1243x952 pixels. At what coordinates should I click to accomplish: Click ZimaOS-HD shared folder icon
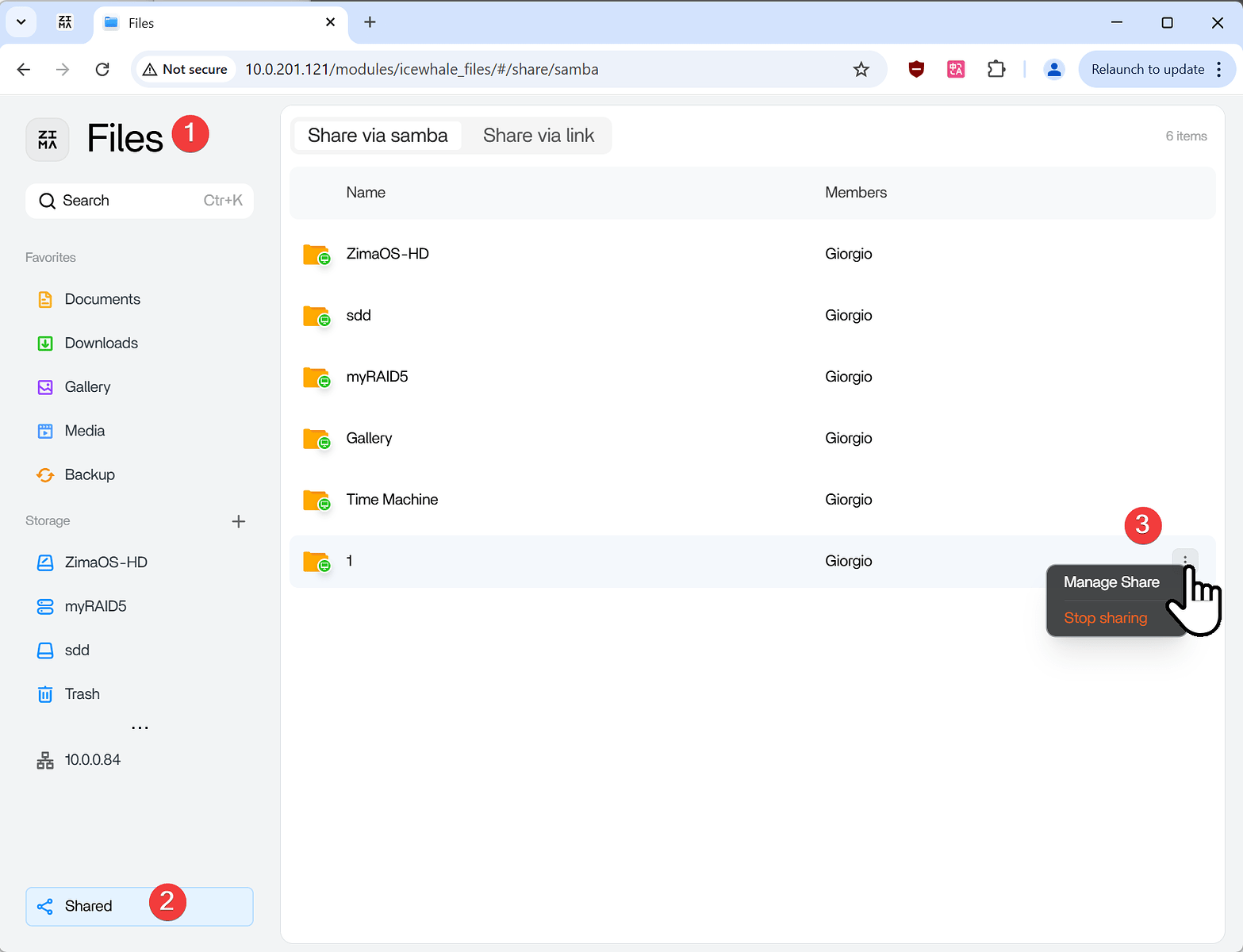[x=317, y=255]
